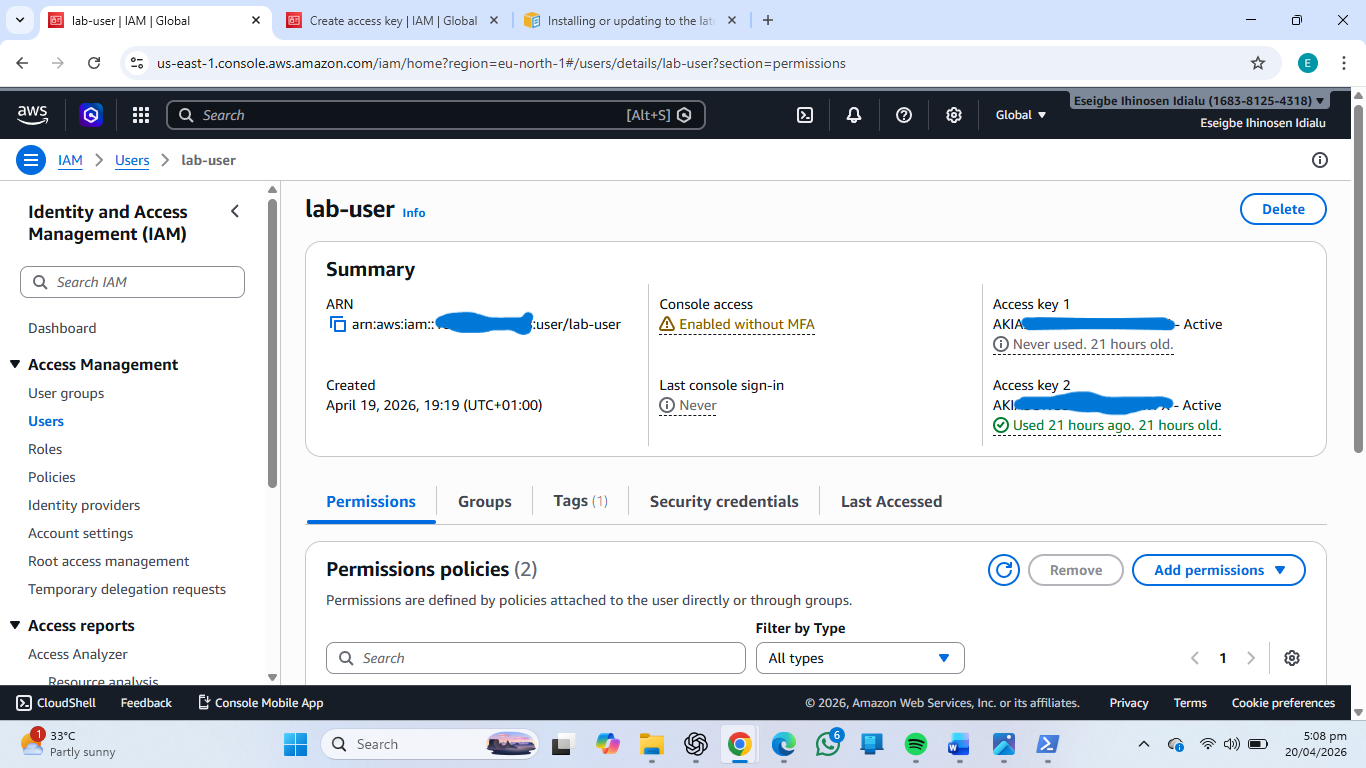Open Account settings in the sidebar
This screenshot has width=1366, height=768.
click(81, 533)
